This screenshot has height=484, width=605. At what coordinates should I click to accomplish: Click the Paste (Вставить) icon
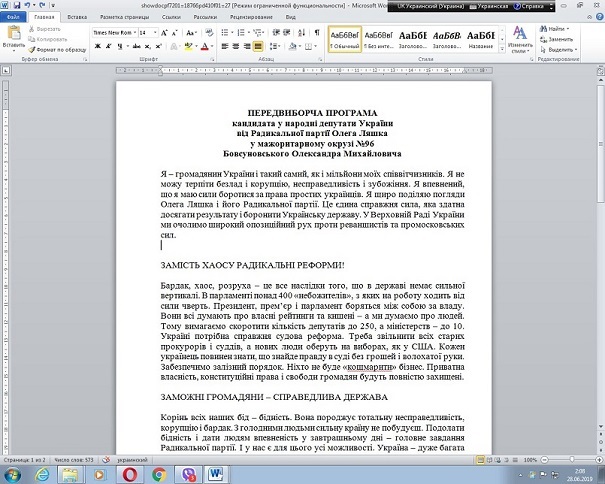[13, 35]
